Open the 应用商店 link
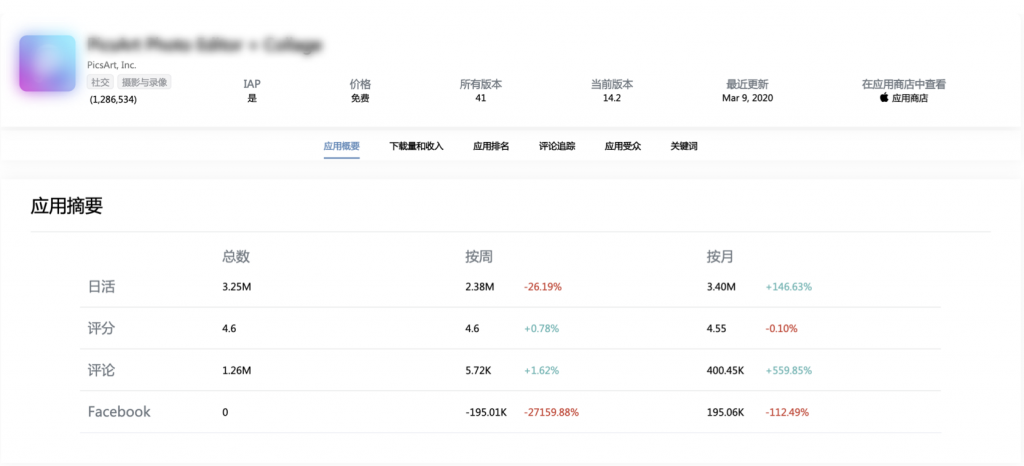 (x=910, y=99)
